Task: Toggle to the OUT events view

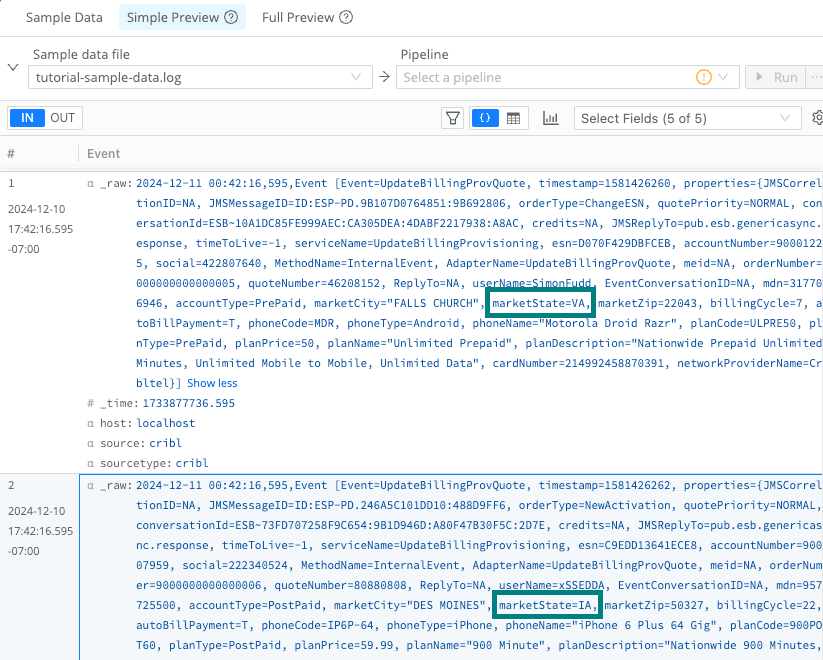Action: [x=63, y=118]
